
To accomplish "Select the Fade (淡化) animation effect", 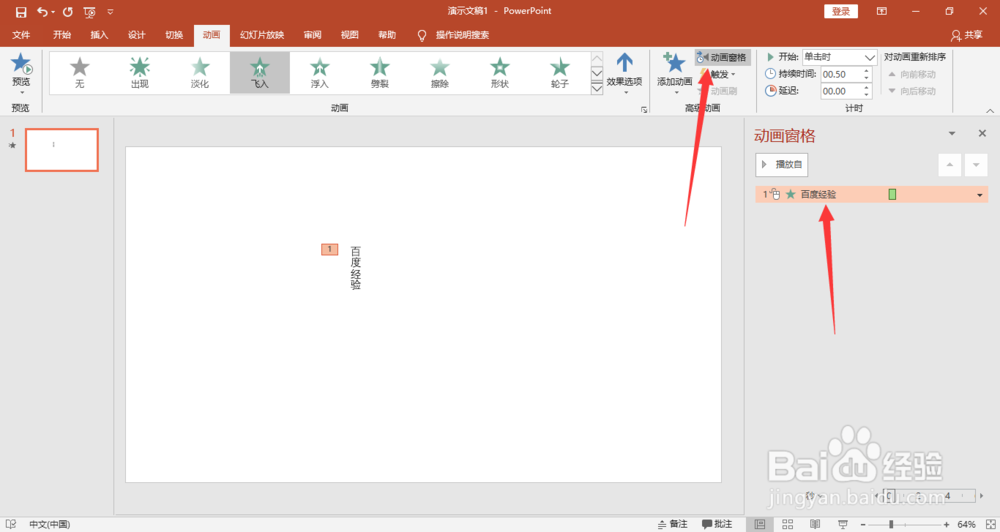I will coord(200,73).
